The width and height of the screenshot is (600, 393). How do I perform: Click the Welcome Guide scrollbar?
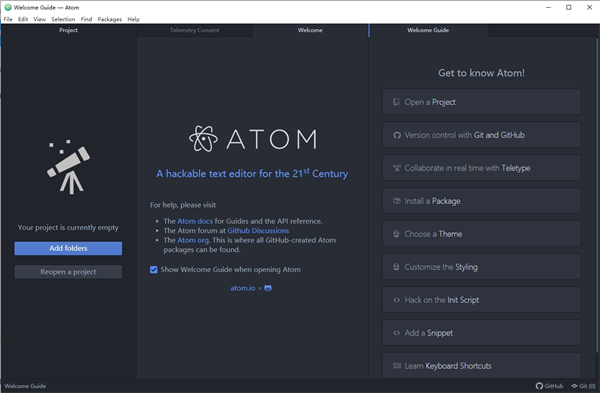coord(597,195)
